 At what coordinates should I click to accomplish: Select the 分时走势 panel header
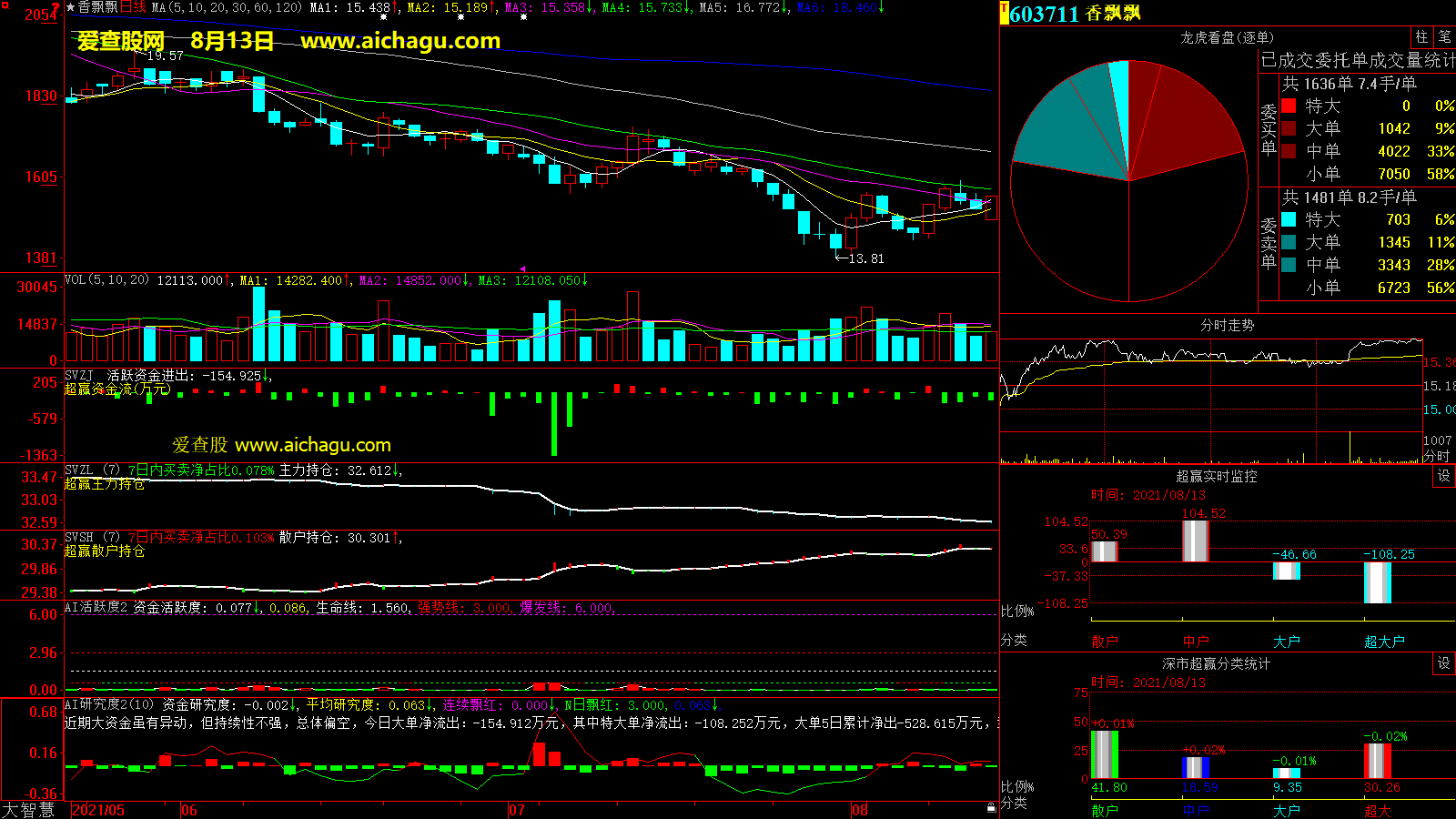pyautogui.click(x=1227, y=325)
